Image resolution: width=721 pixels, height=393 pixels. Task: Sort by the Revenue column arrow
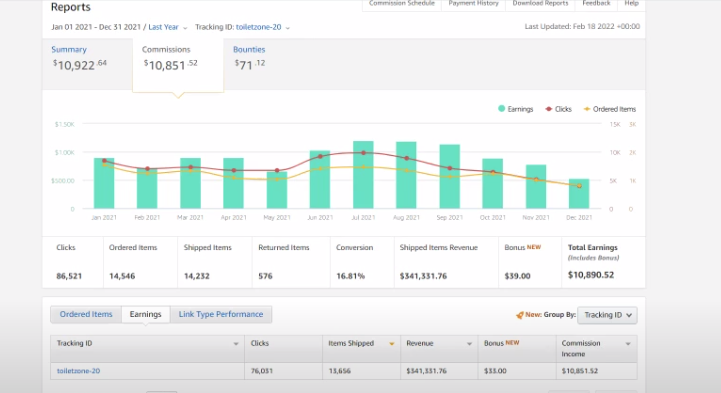(x=469, y=344)
